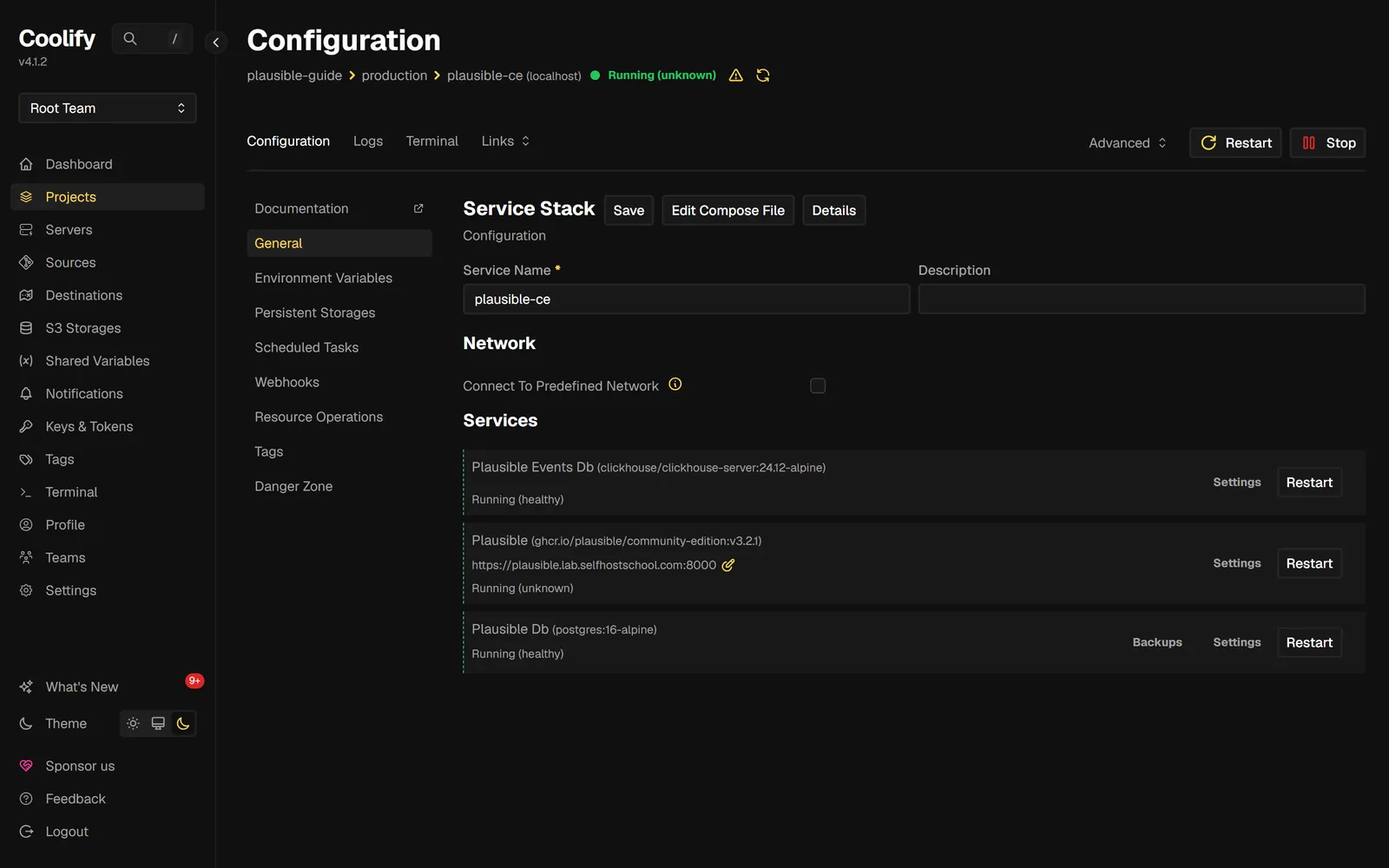
Task: Open the Terminal tab in top navigation
Action: coord(431,141)
